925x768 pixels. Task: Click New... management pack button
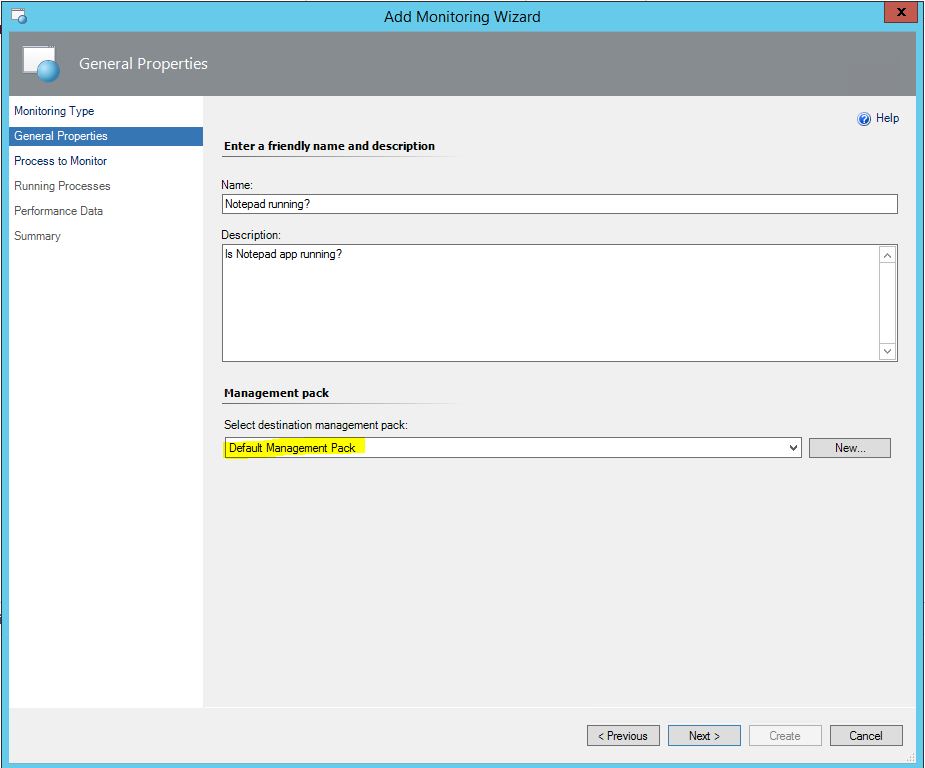[849, 448]
